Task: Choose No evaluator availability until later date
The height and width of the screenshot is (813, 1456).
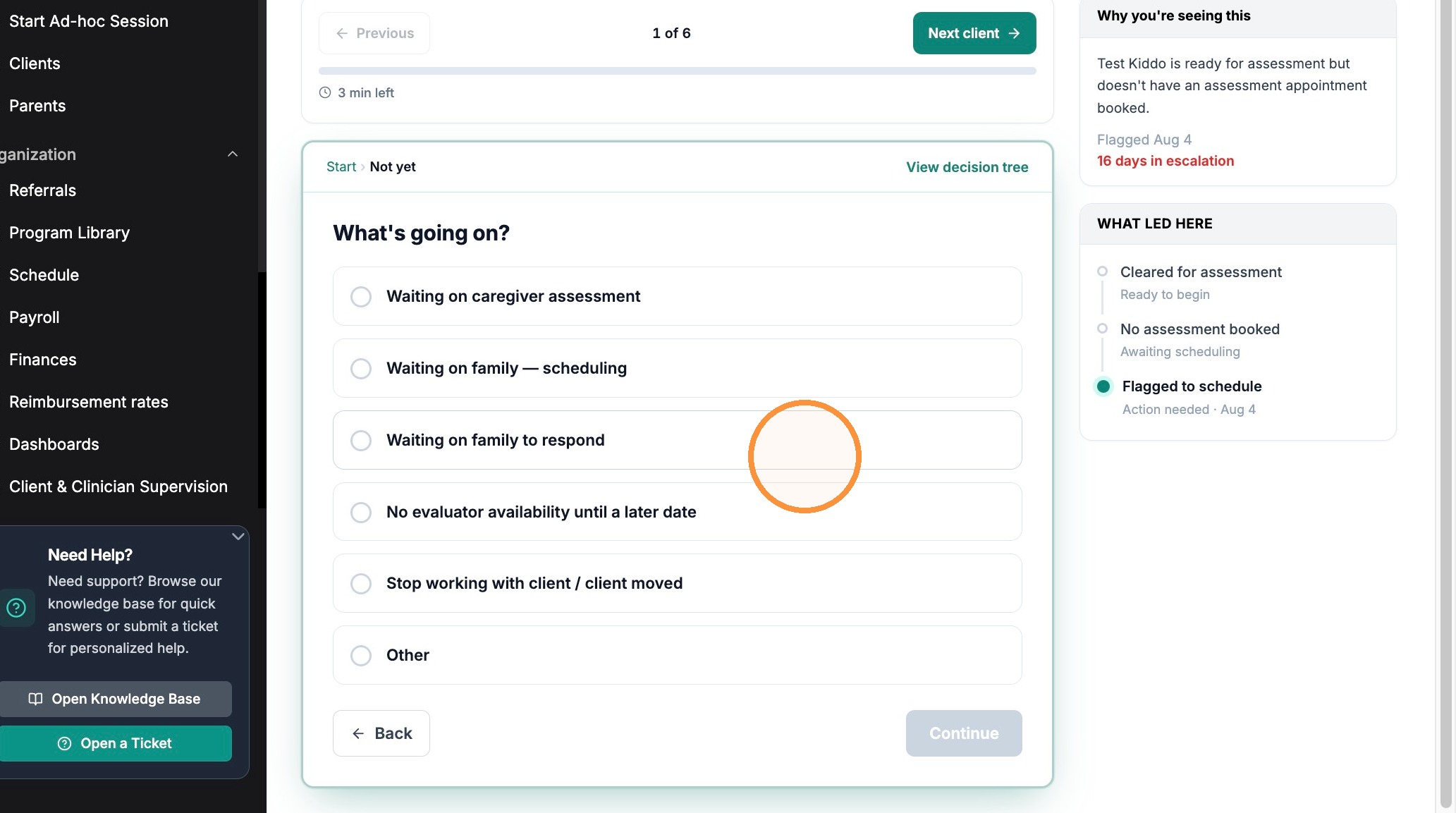Action: 677,512
